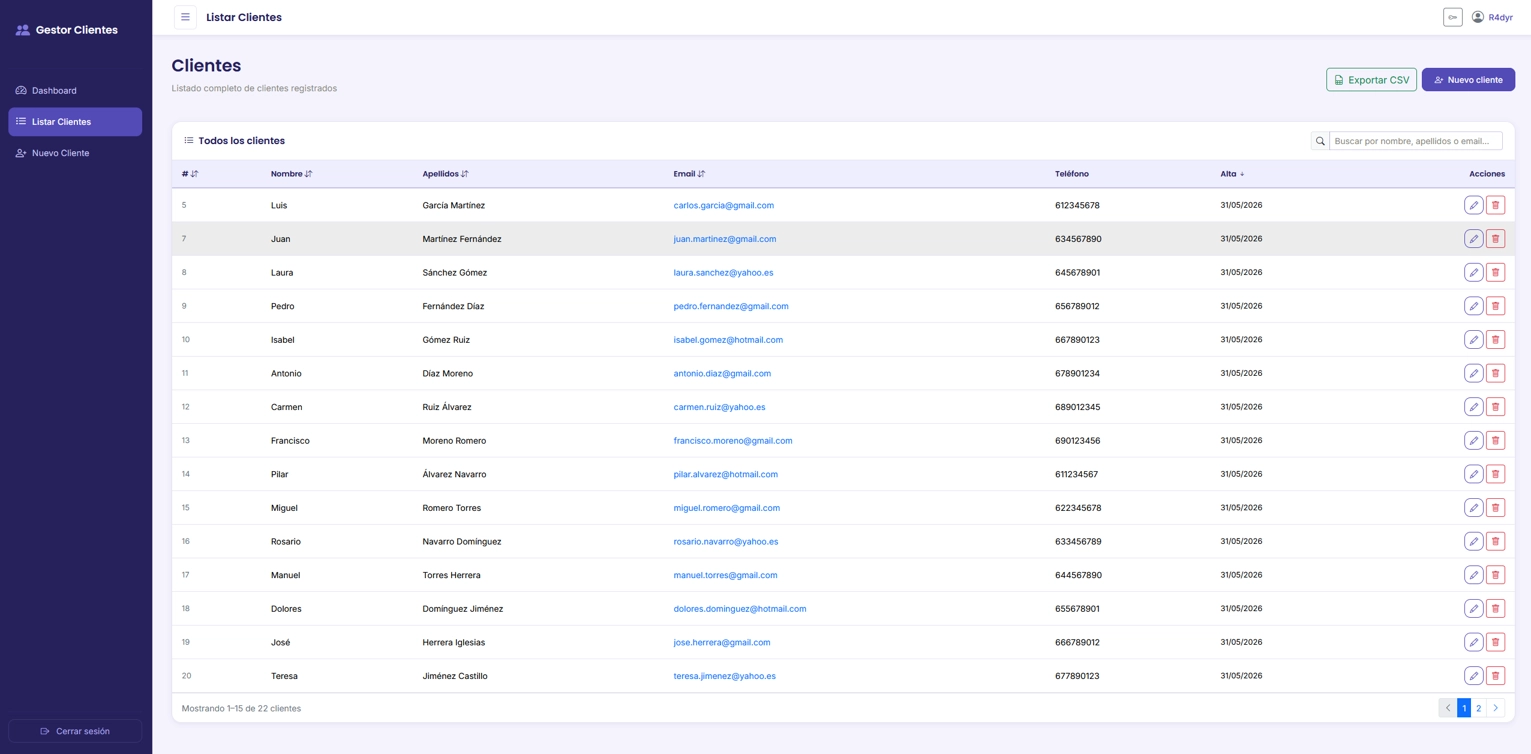Edit client Laura Sánchez Gómez
The image size is (1531, 754).
pyautogui.click(x=1474, y=272)
